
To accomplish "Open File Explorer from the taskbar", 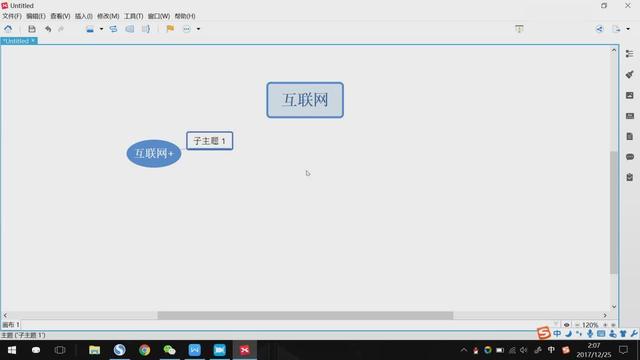I will click(x=94, y=350).
